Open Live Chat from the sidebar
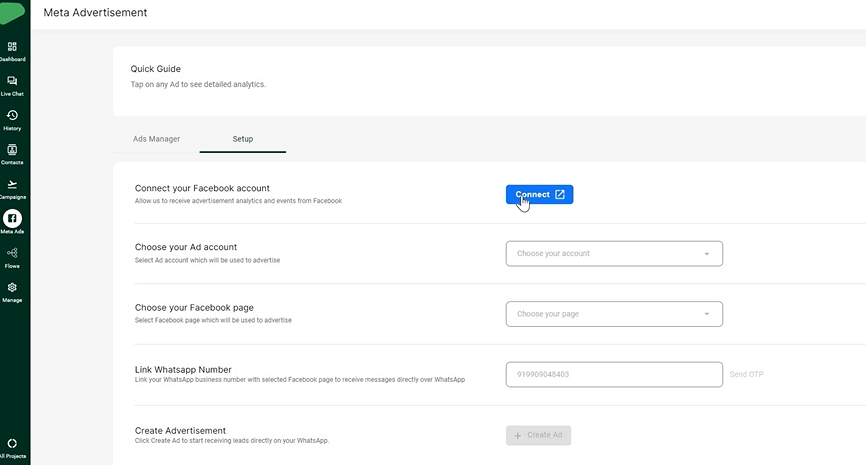The height and width of the screenshot is (465, 866). [x=12, y=86]
